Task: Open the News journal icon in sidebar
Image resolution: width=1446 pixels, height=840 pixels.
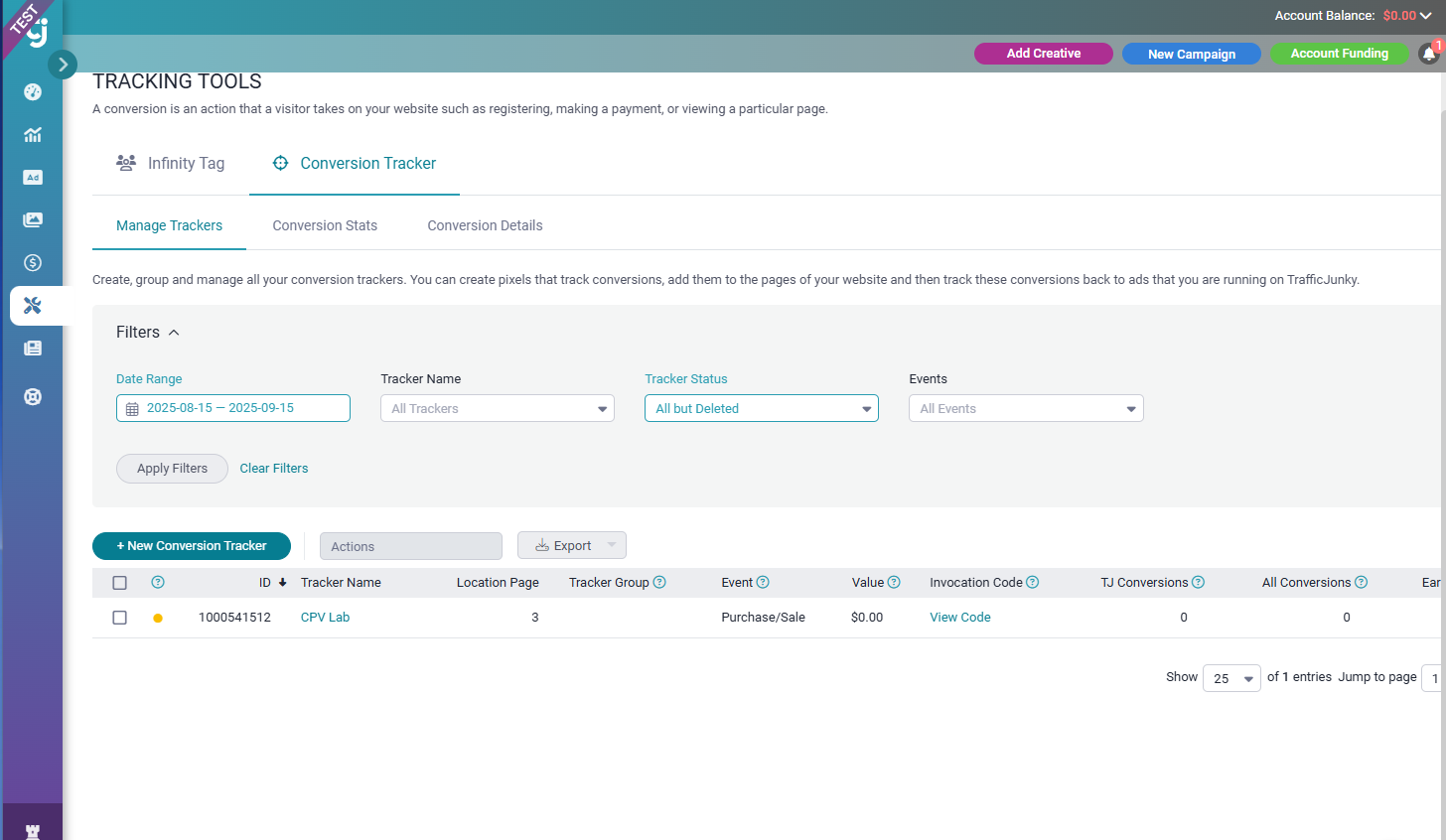Action: [32, 348]
